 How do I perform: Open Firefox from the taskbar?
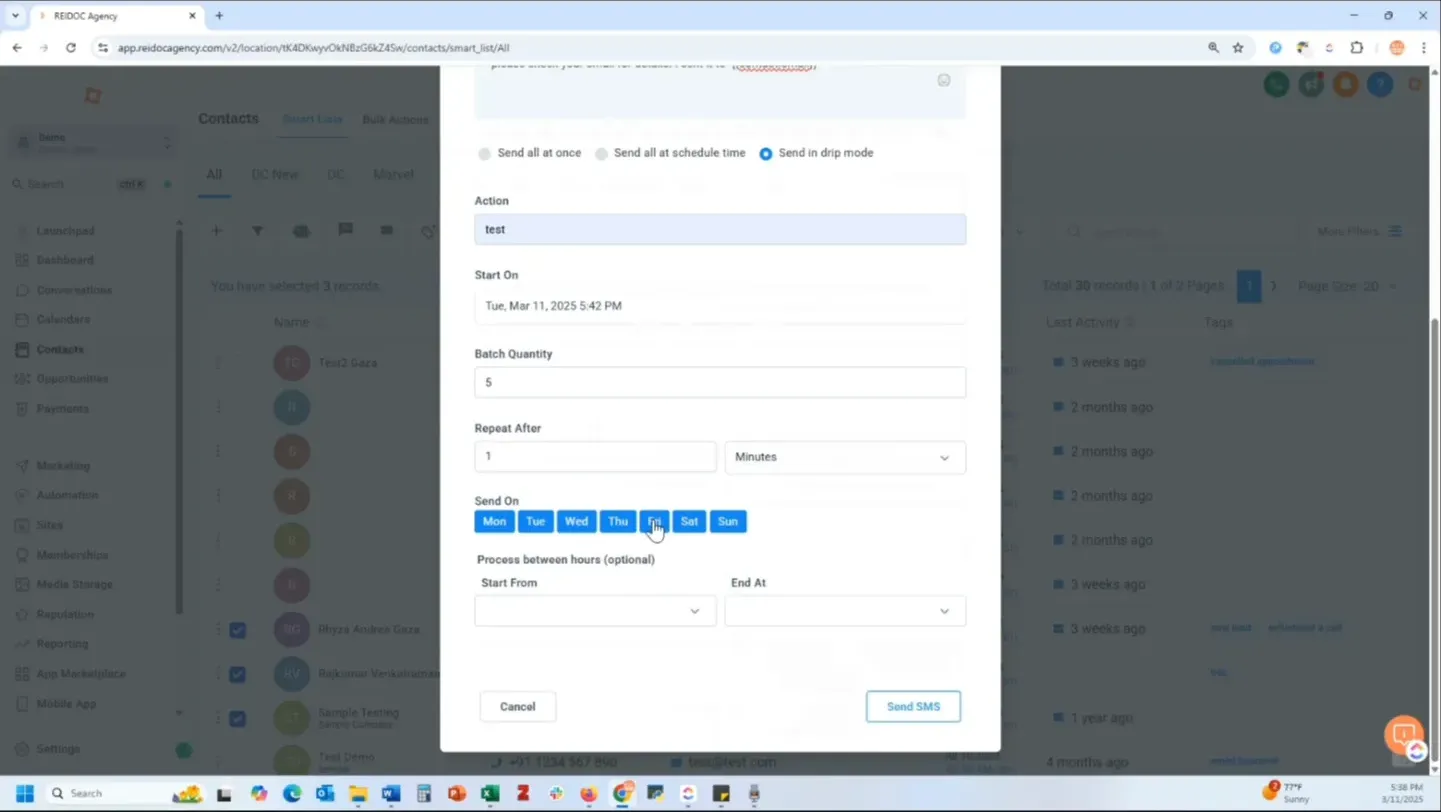(x=589, y=794)
